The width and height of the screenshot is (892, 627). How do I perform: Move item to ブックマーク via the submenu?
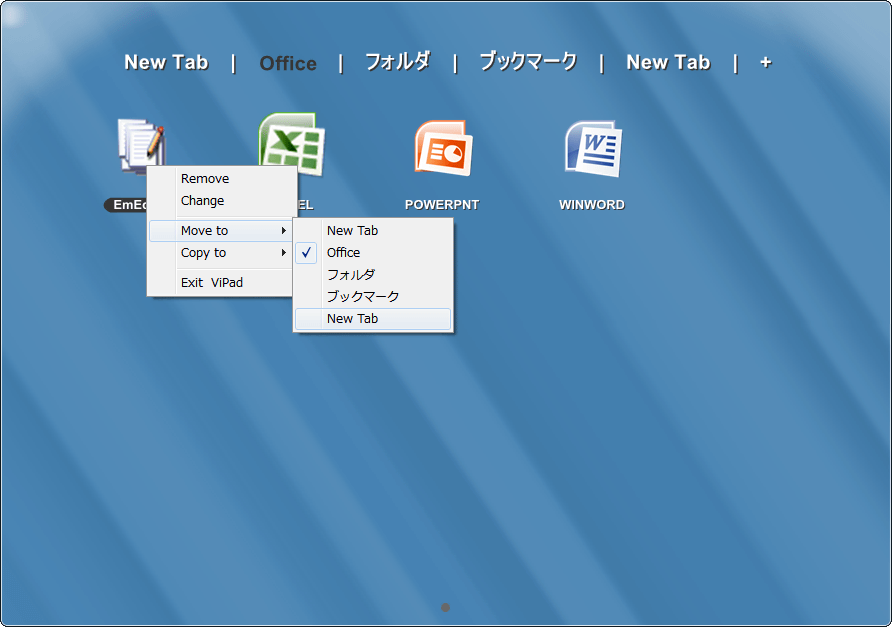point(373,296)
